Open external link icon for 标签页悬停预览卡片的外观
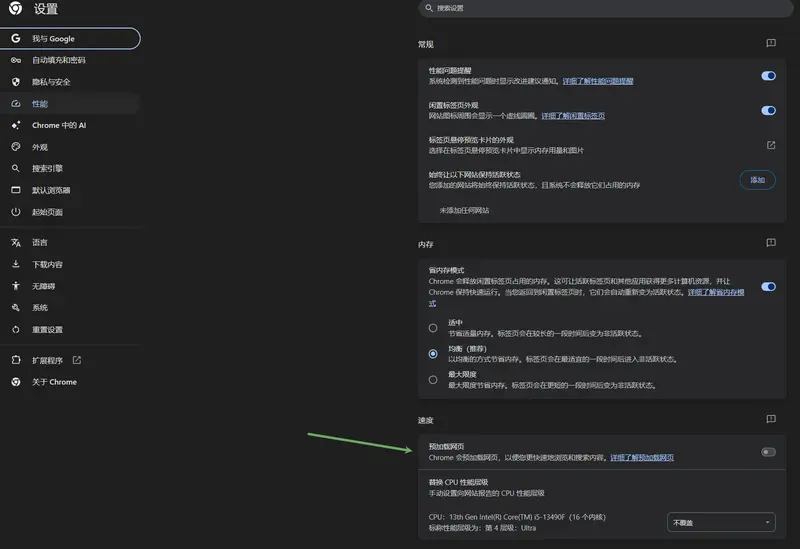The height and width of the screenshot is (549, 800). click(x=771, y=145)
